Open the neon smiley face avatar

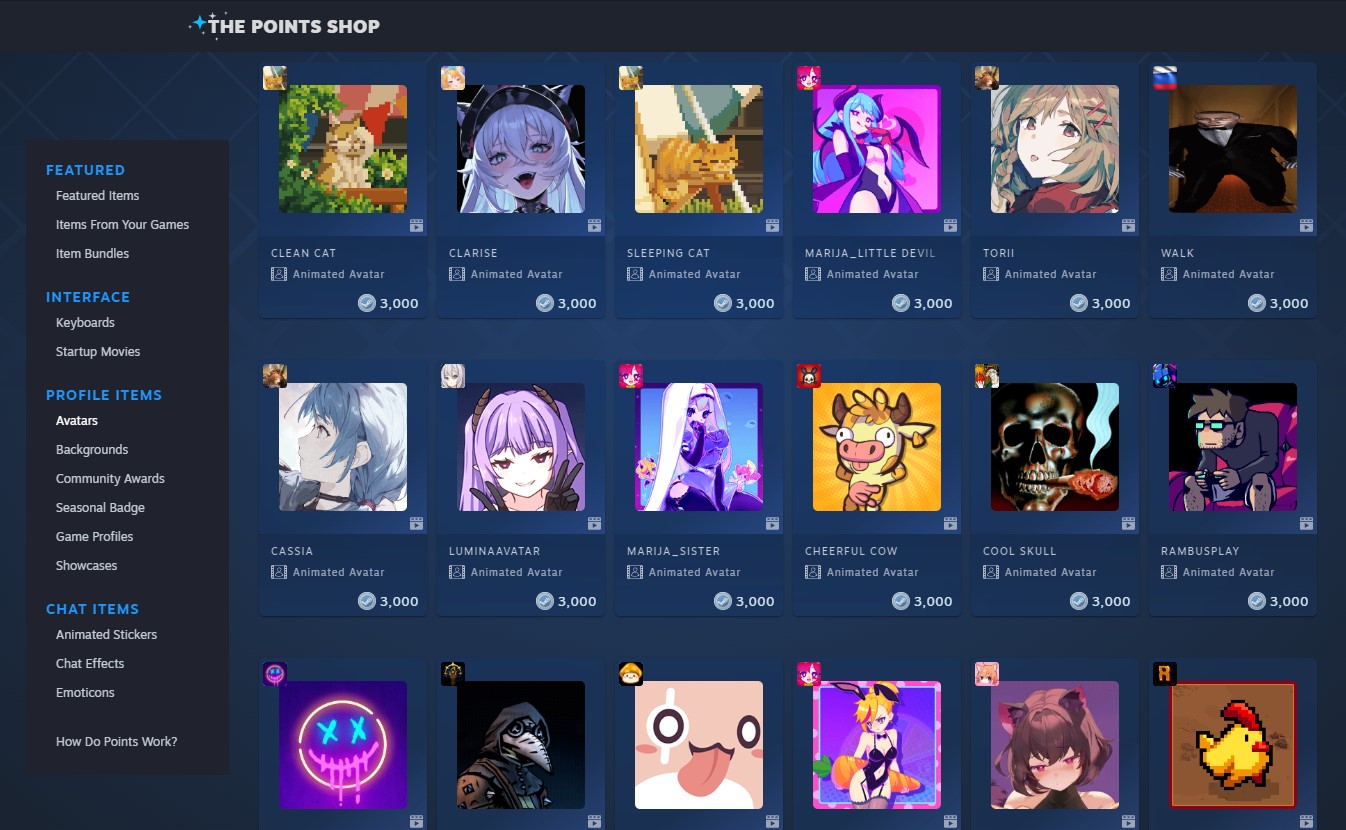tap(343, 745)
